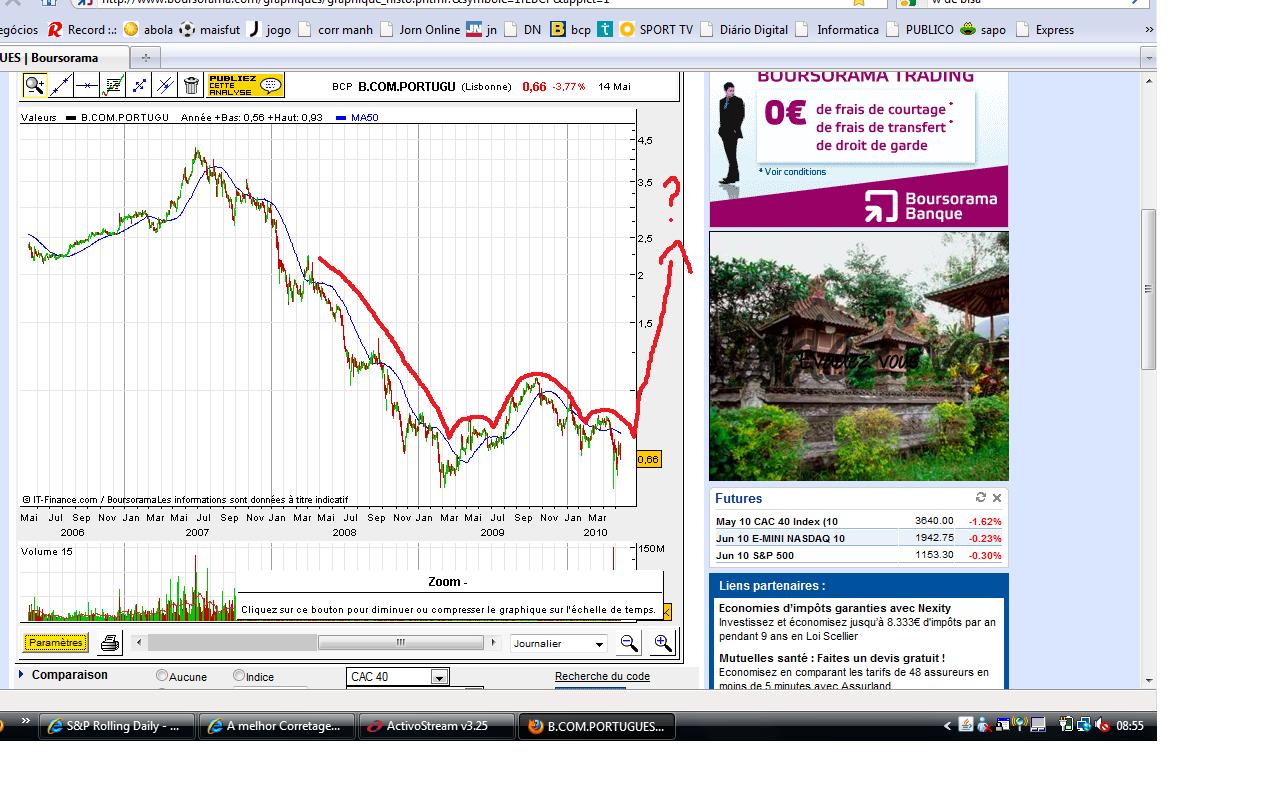This screenshot has height=800, width=1280.
Task: Open the corr manh bookmark
Action: [x=335, y=30]
